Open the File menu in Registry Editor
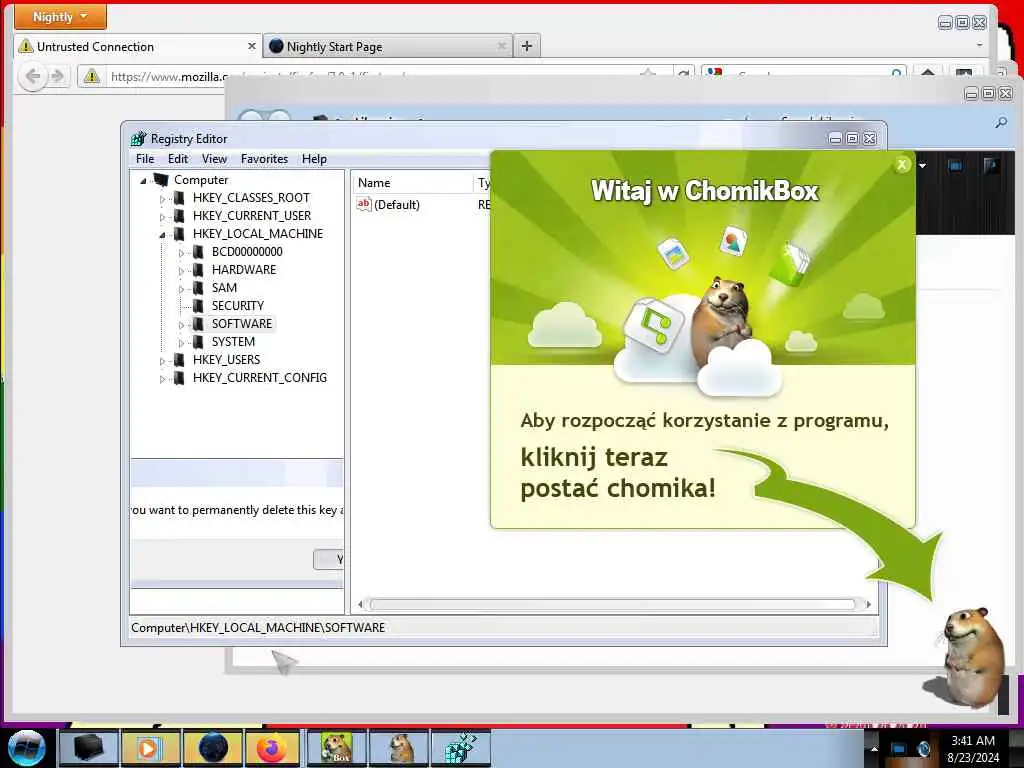This screenshot has width=1024, height=768. point(145,159)
